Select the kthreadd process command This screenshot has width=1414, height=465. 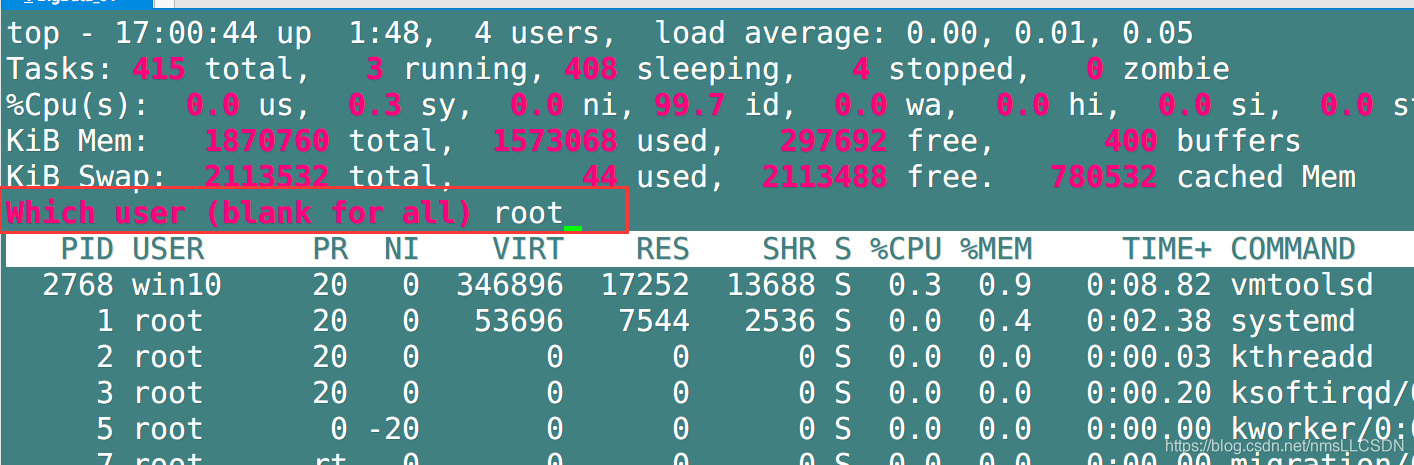pyautogui.click(x=1302, y=357)
